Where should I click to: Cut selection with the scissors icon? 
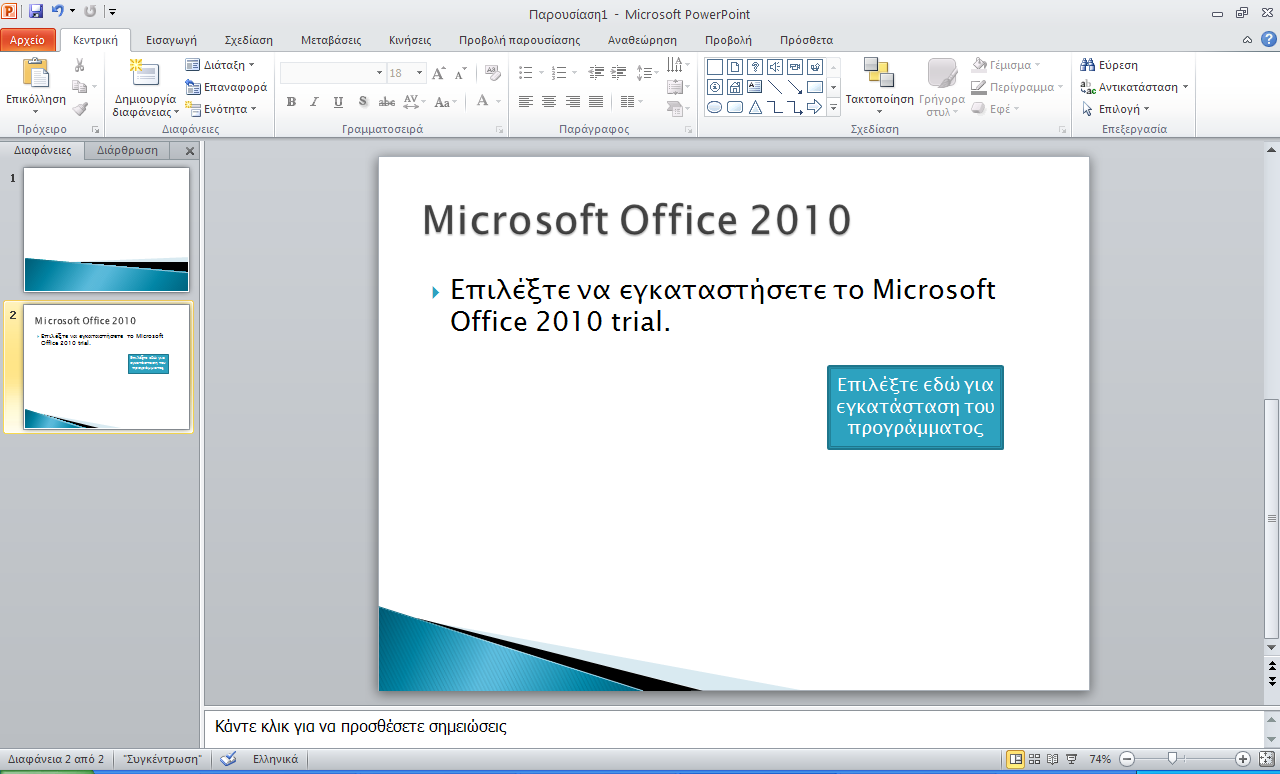click(x=80, y=65)
